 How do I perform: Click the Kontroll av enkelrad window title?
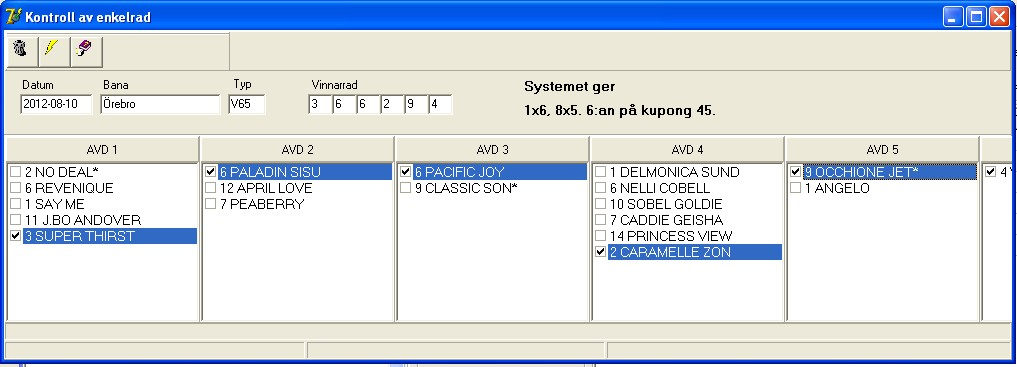click(88, 17)
